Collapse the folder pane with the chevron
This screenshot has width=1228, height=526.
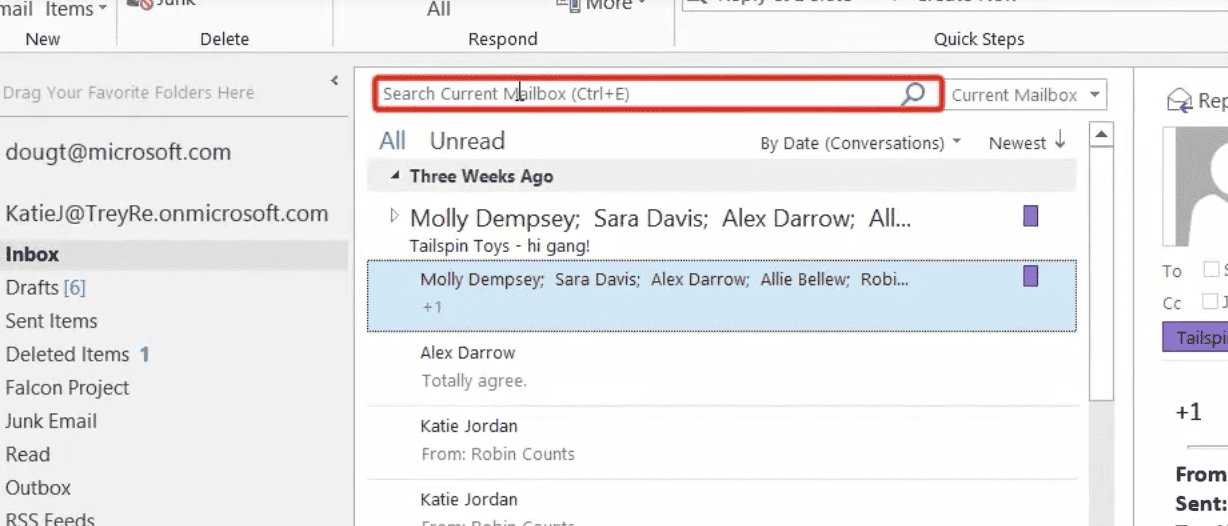click(x=335, y=81)
